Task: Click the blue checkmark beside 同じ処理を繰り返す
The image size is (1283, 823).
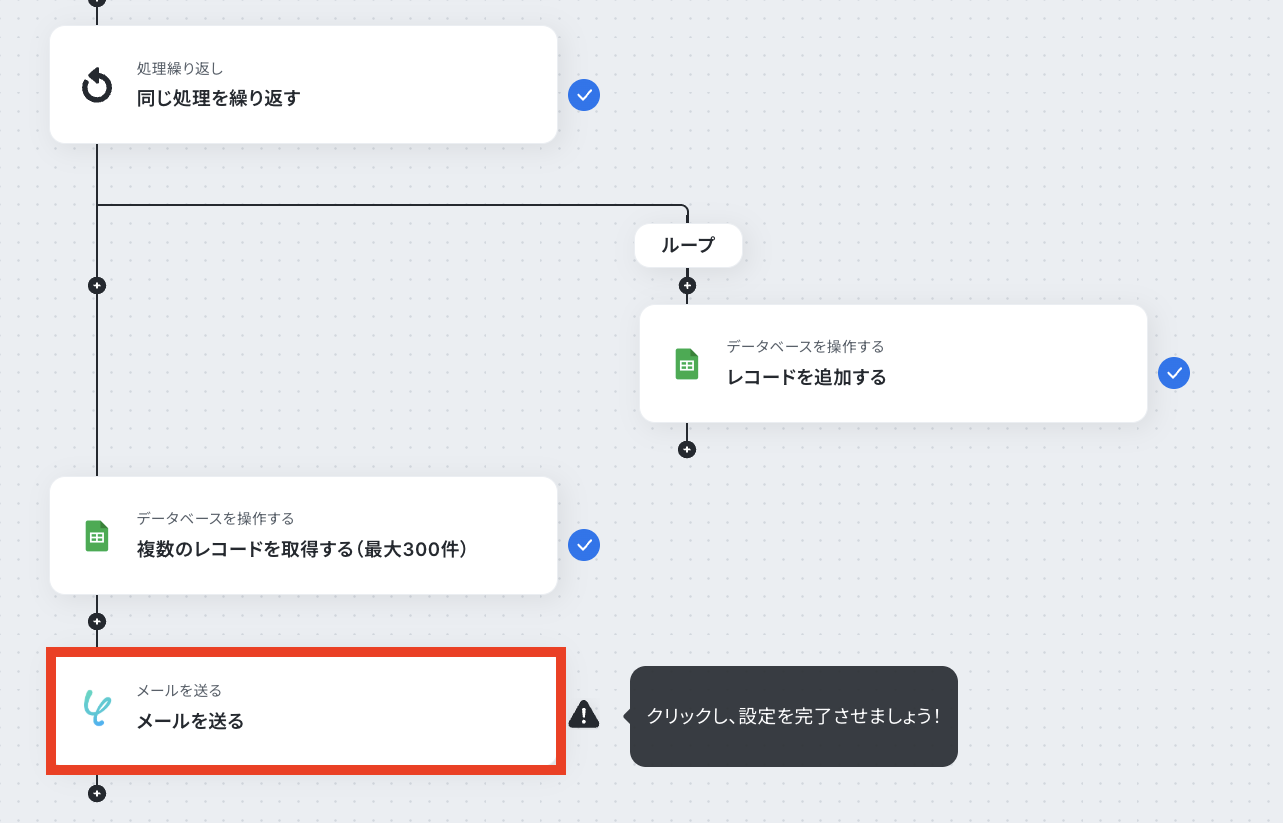Action: click(x=584, y=95)
